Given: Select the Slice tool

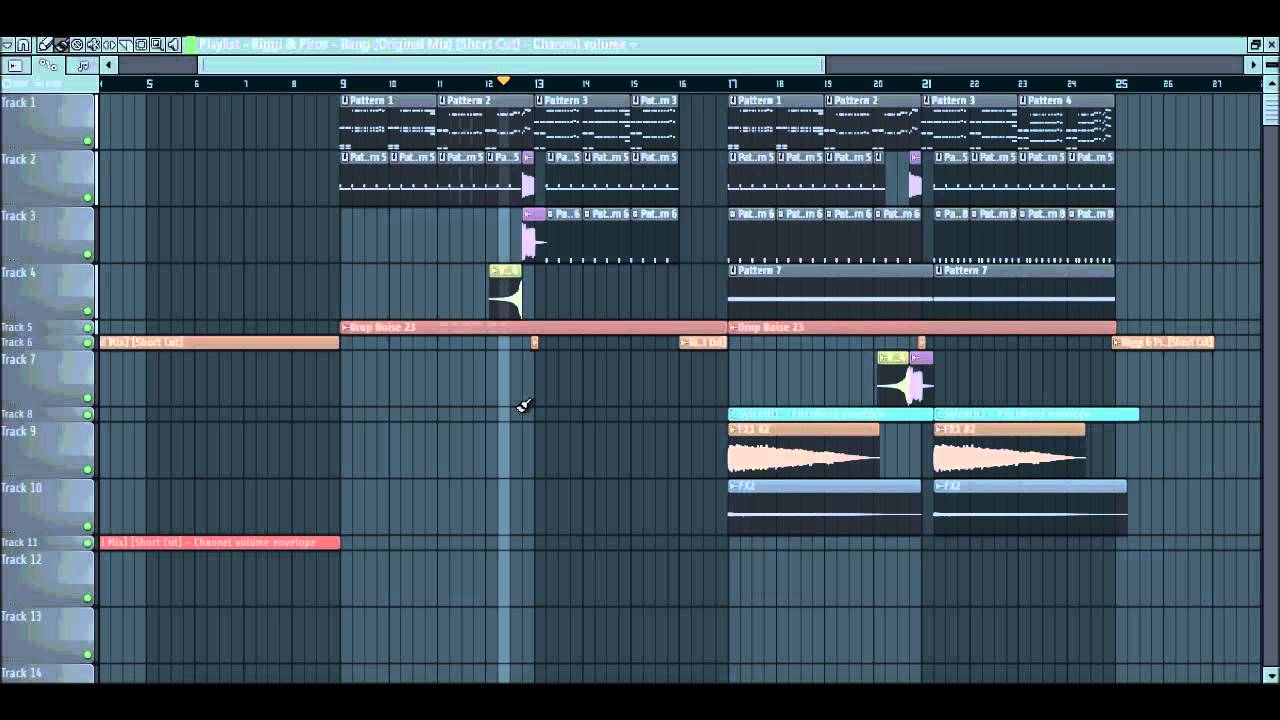Looking at the screenshot, I should point(125,45).
